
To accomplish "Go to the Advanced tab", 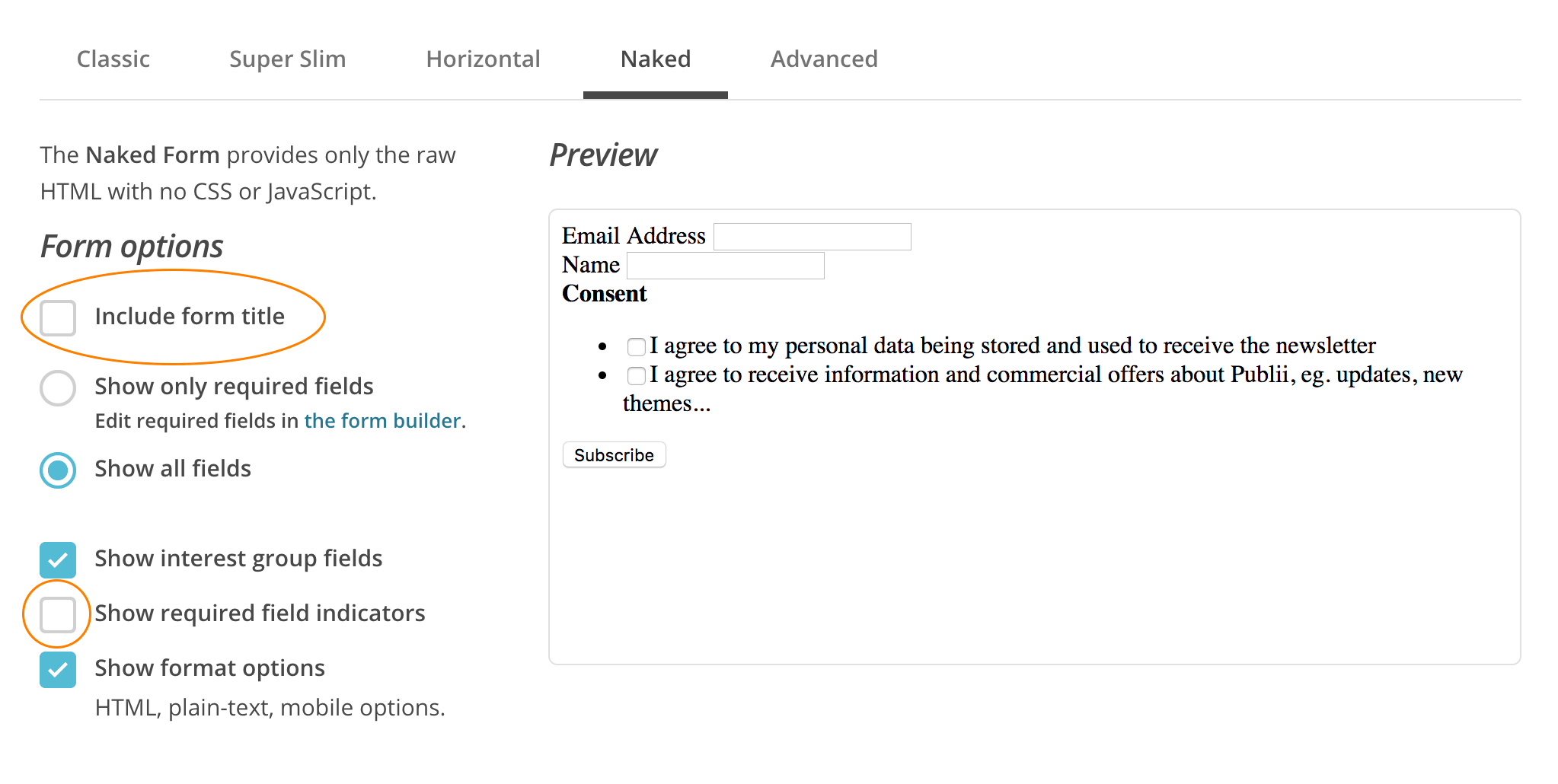I will tap(824, 59).
